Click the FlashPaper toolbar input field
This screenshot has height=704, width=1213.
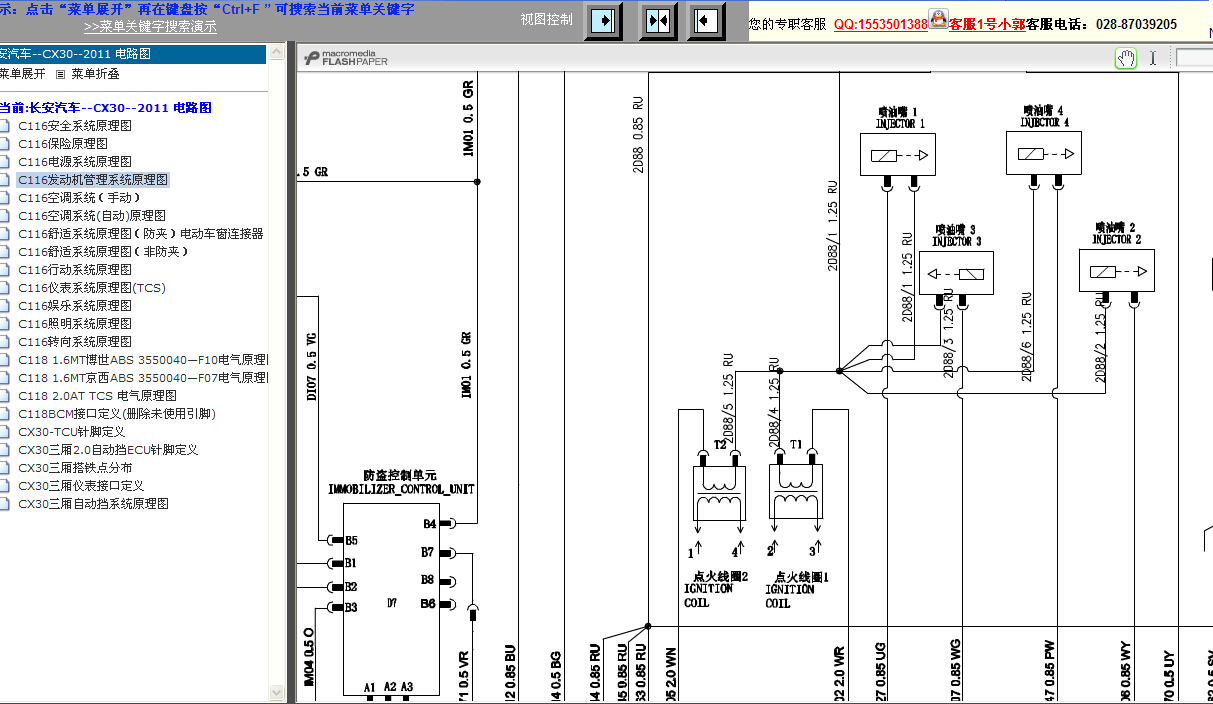[x=1194, y=58]
